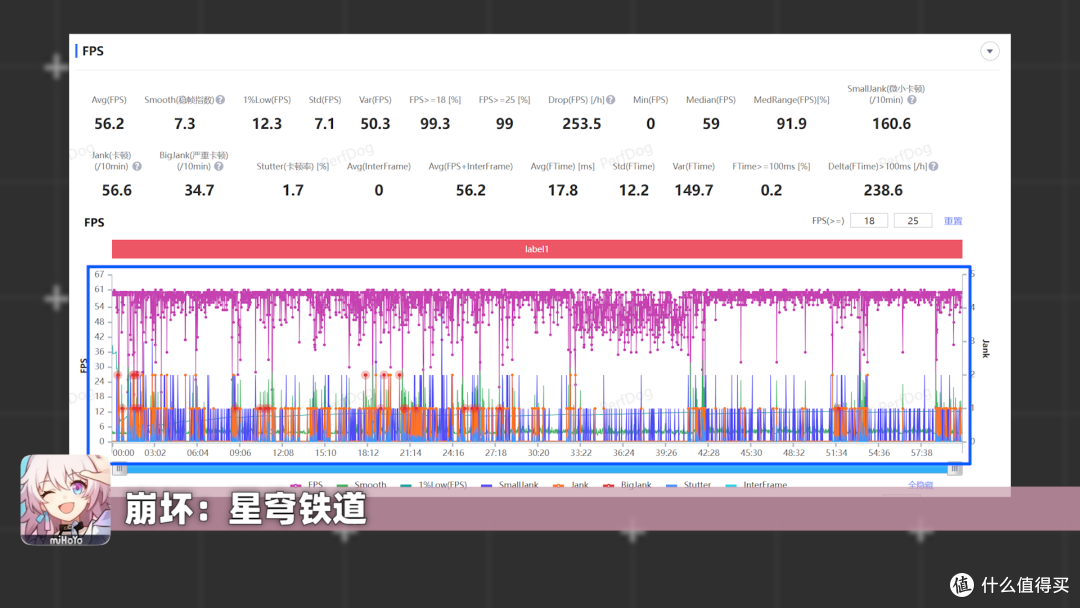Toggle Stutter series in chart legend
This screenshot has width=1080, height=608.
click(689, 485)
